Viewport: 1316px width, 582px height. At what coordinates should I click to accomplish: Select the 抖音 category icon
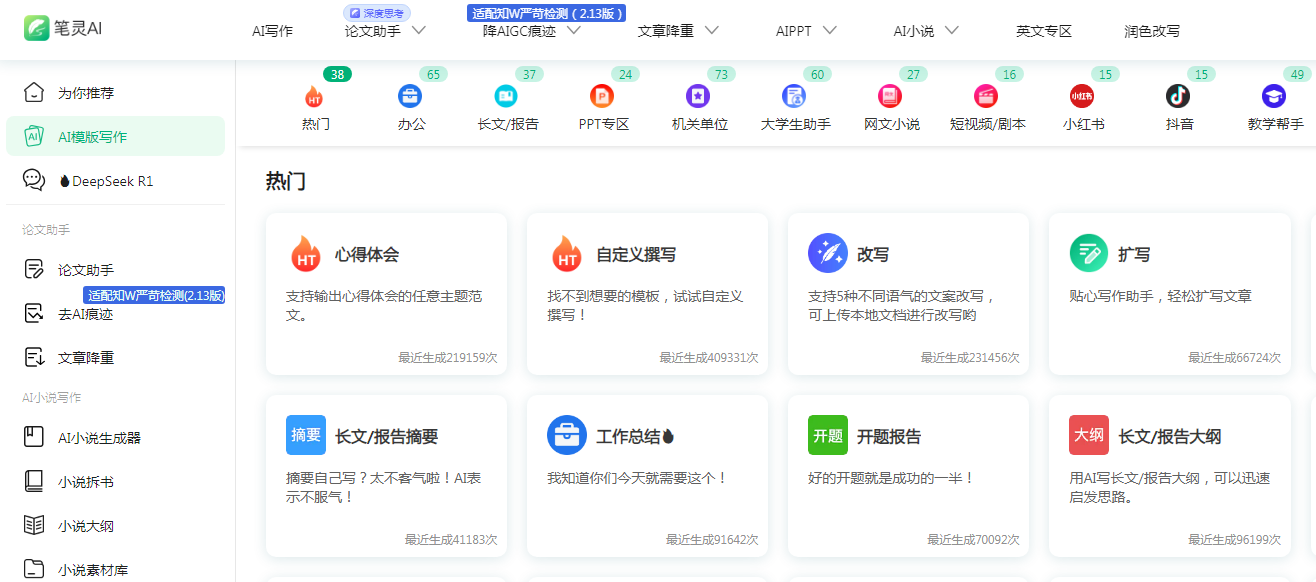1178,96
